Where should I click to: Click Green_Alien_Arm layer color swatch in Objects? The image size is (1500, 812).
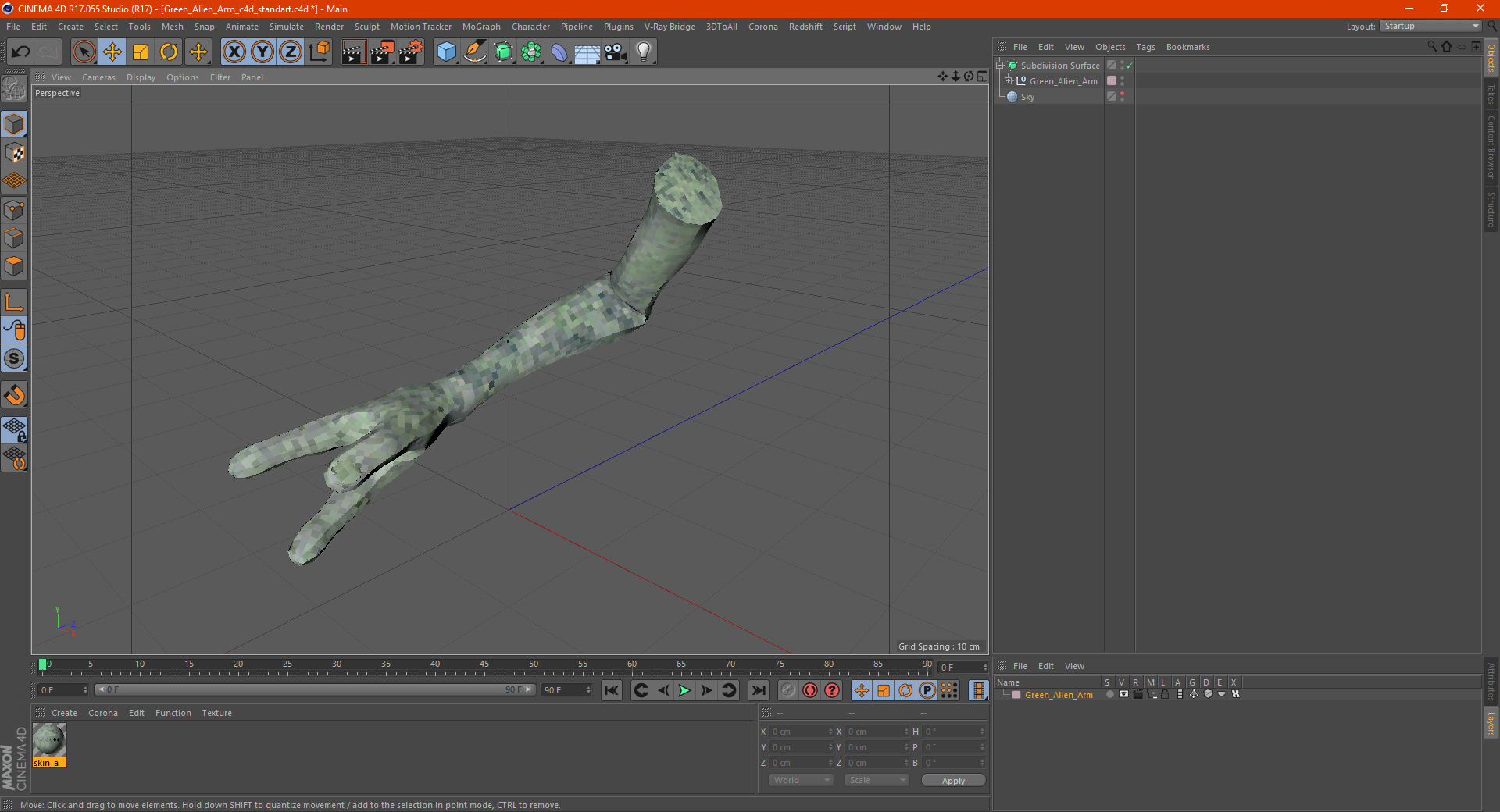coord(1112,80)
